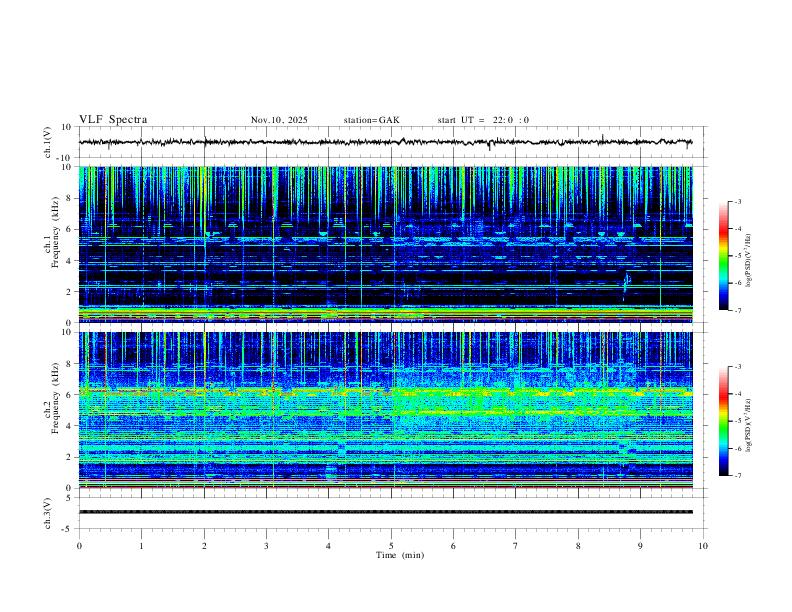Click the "station=GAK" header label
This screenshot has width=792, height=612.
point(371,120)
